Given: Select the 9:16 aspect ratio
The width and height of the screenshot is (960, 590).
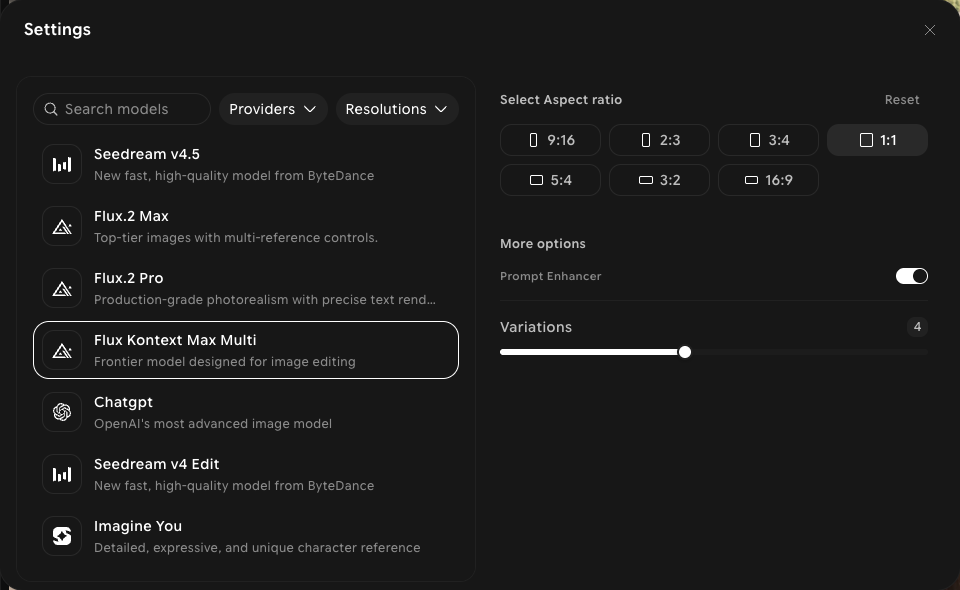Looking at the screenshot, I should pos(550,140).
